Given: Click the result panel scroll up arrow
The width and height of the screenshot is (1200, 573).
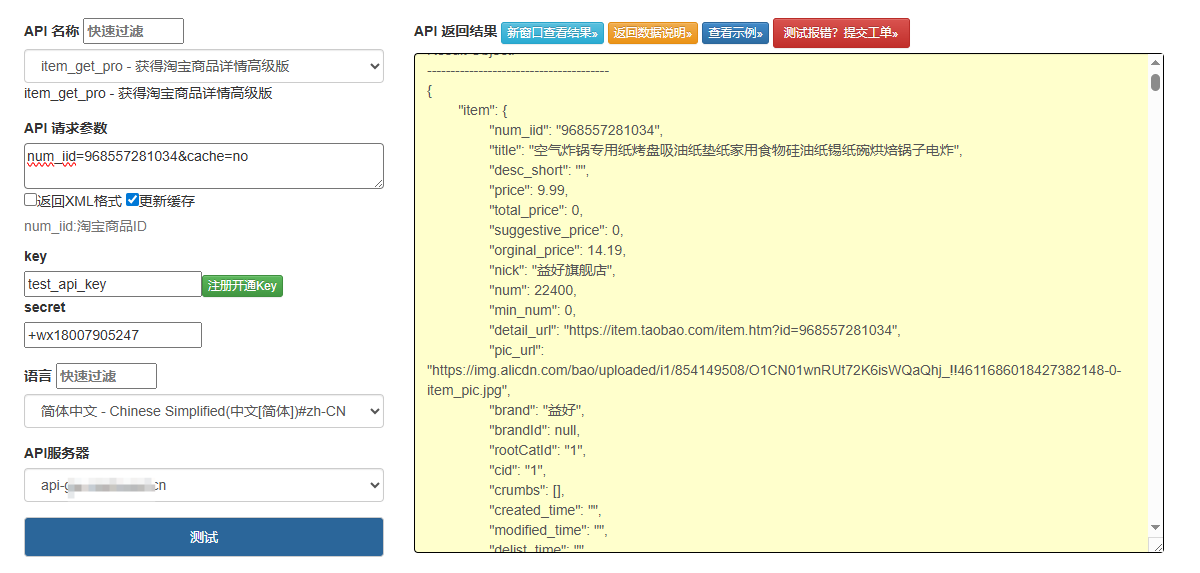Looking at the screenshot, I should 1155,62.
